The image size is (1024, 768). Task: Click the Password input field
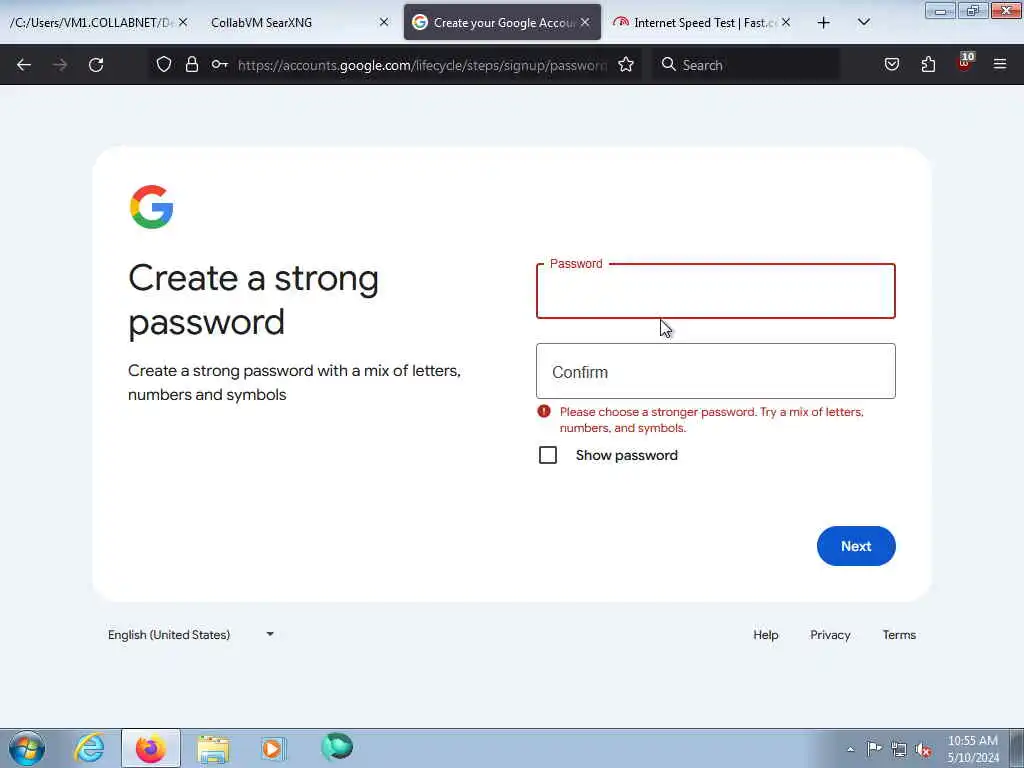716,291
